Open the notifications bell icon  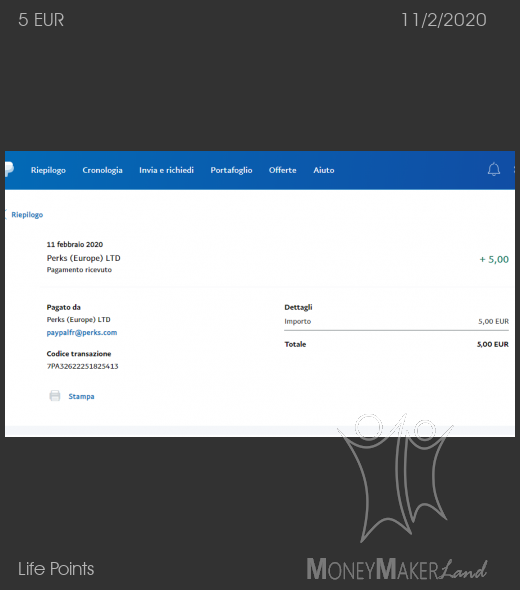[494, 169]
